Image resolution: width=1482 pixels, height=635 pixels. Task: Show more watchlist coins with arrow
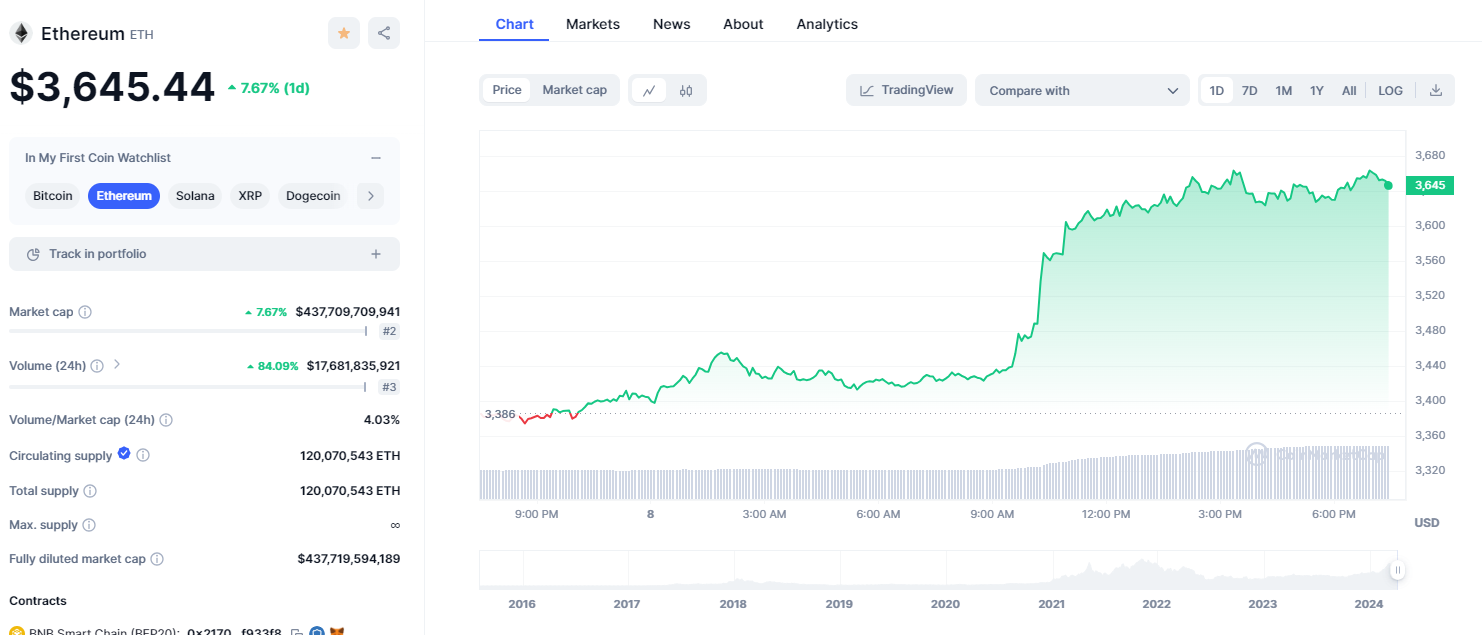click(x=371, y=196)
